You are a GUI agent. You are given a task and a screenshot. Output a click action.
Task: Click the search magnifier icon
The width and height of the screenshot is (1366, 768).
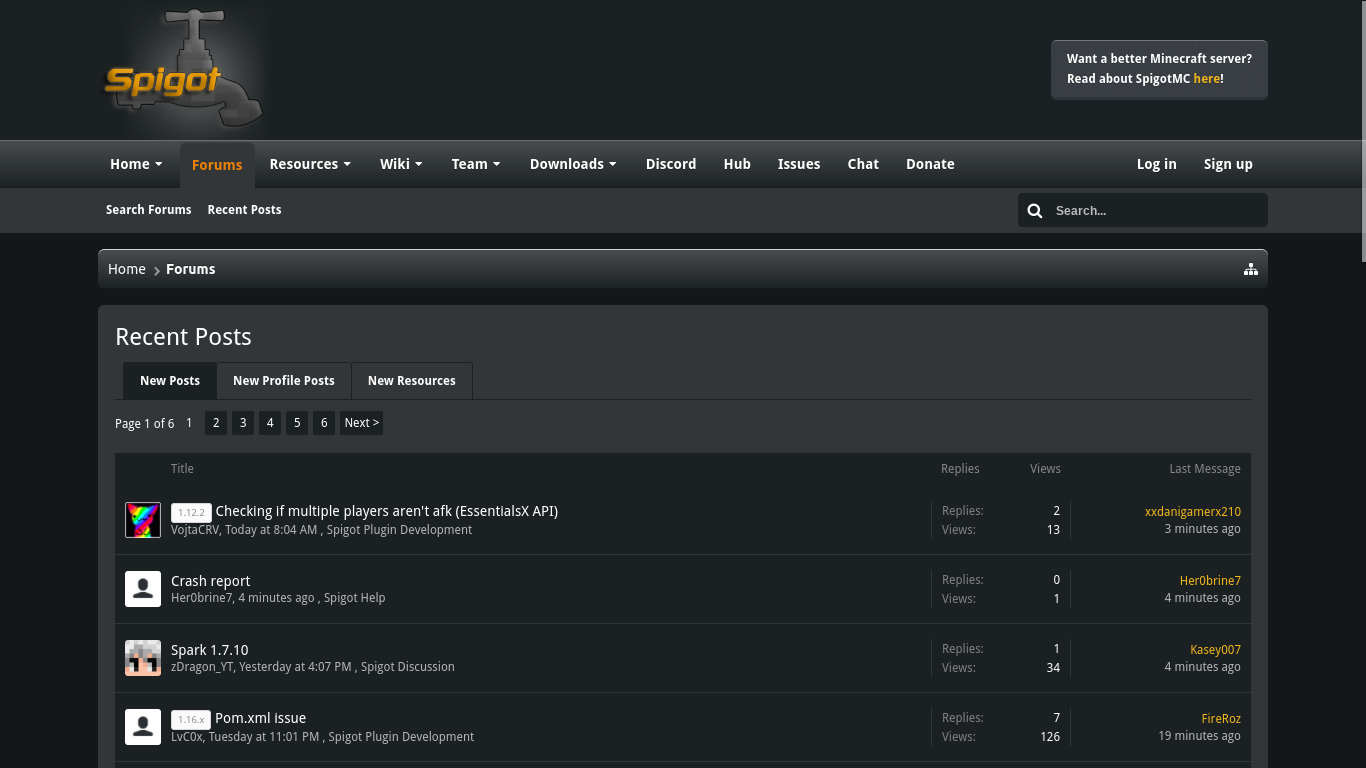pyautogui.click(x=1035, y=210)
